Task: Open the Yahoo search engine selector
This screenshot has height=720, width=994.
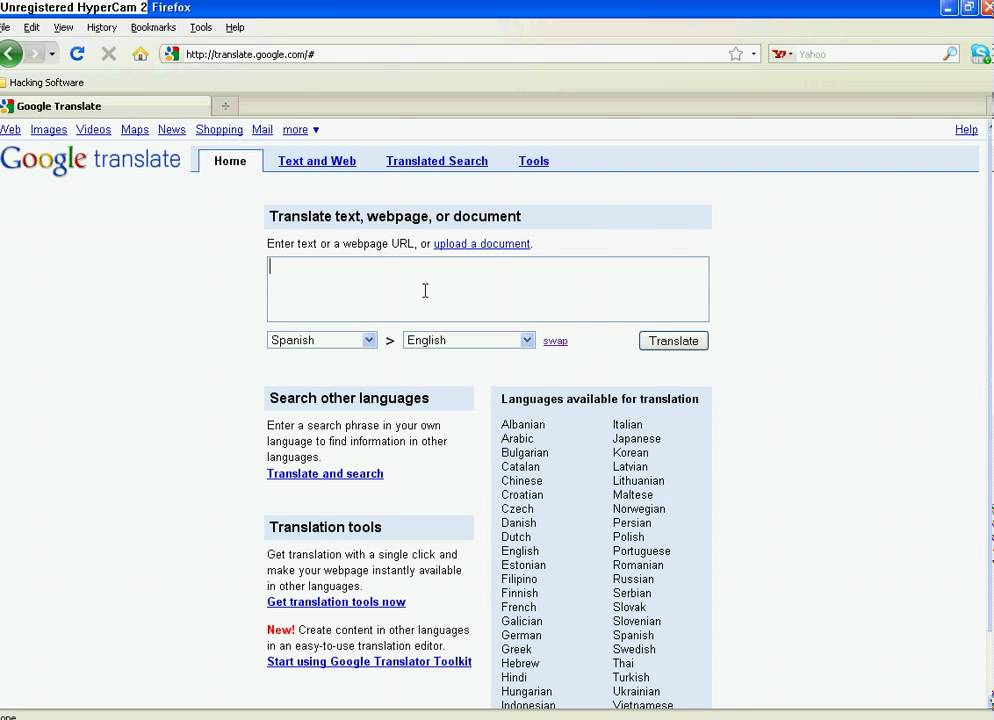Action: click(782, 54)
